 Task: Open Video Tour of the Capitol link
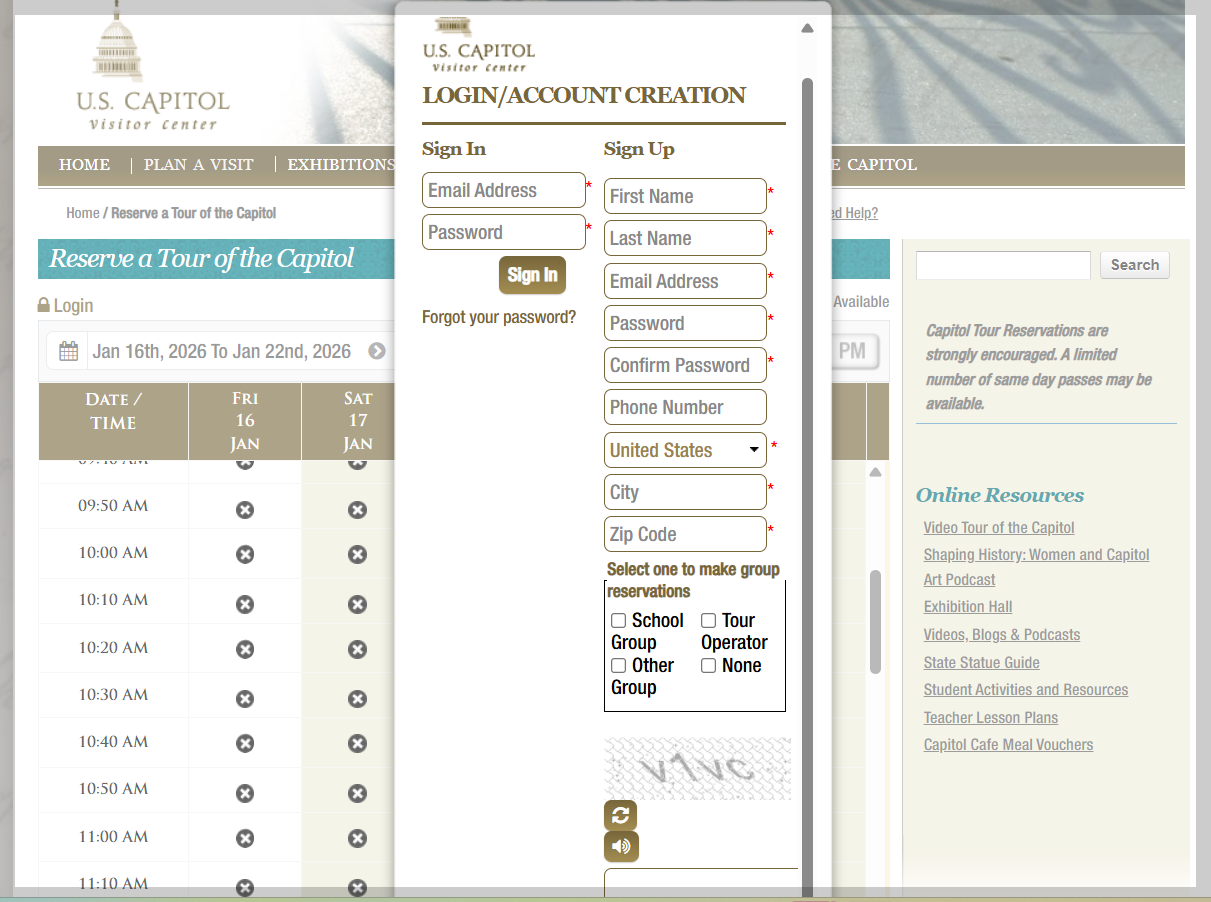[999, 528]
